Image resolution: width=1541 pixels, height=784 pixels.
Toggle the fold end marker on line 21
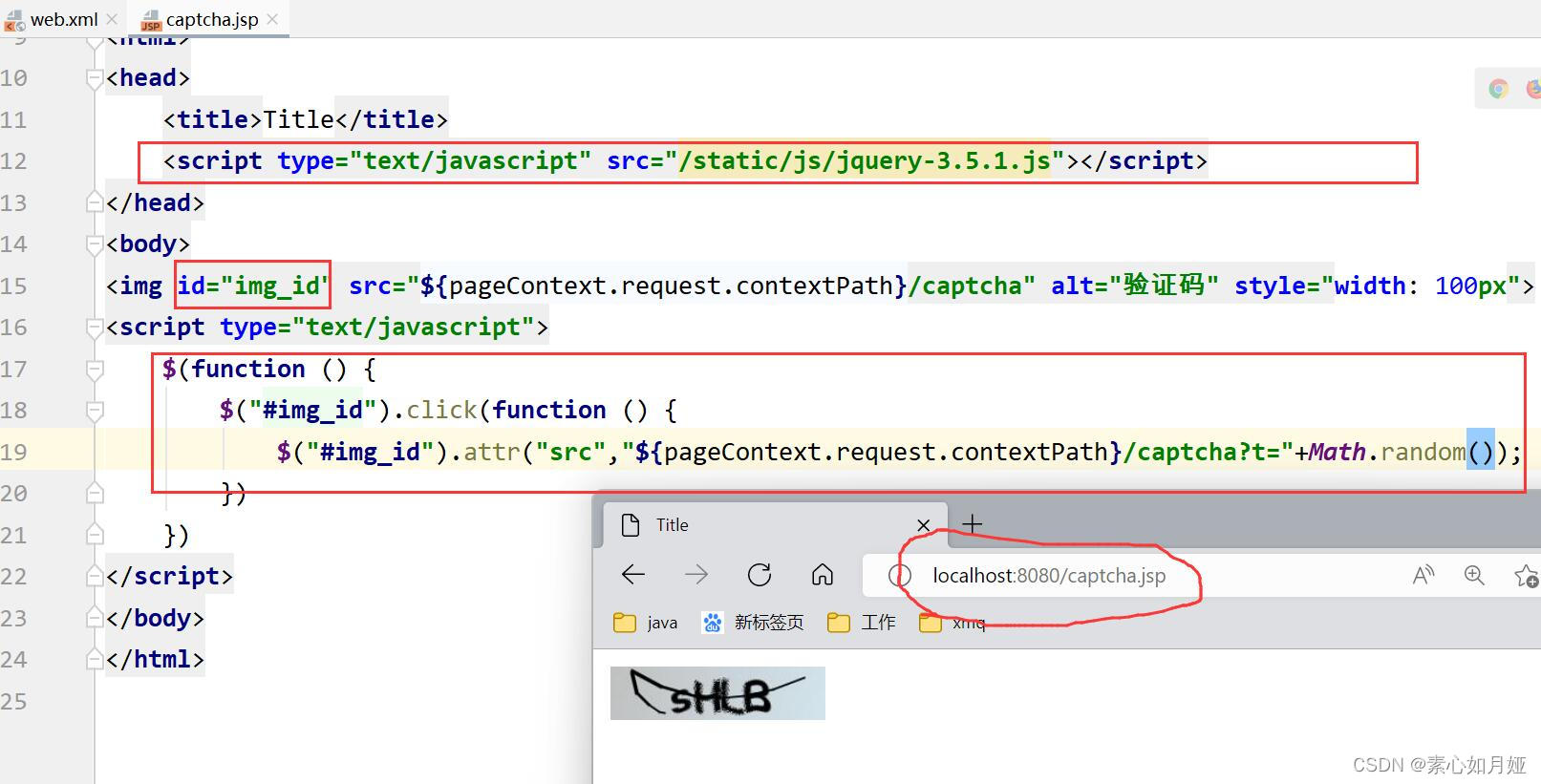tap(95, 535)
